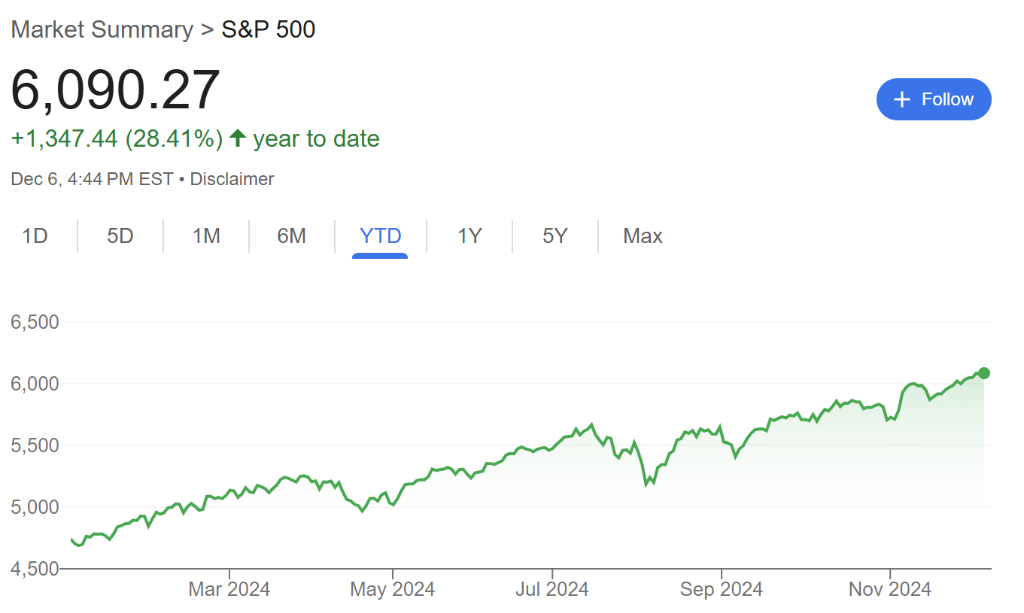Viewport: 1024px width, 613px height.
Task: Click the active YTD tab
Action: 380,236
